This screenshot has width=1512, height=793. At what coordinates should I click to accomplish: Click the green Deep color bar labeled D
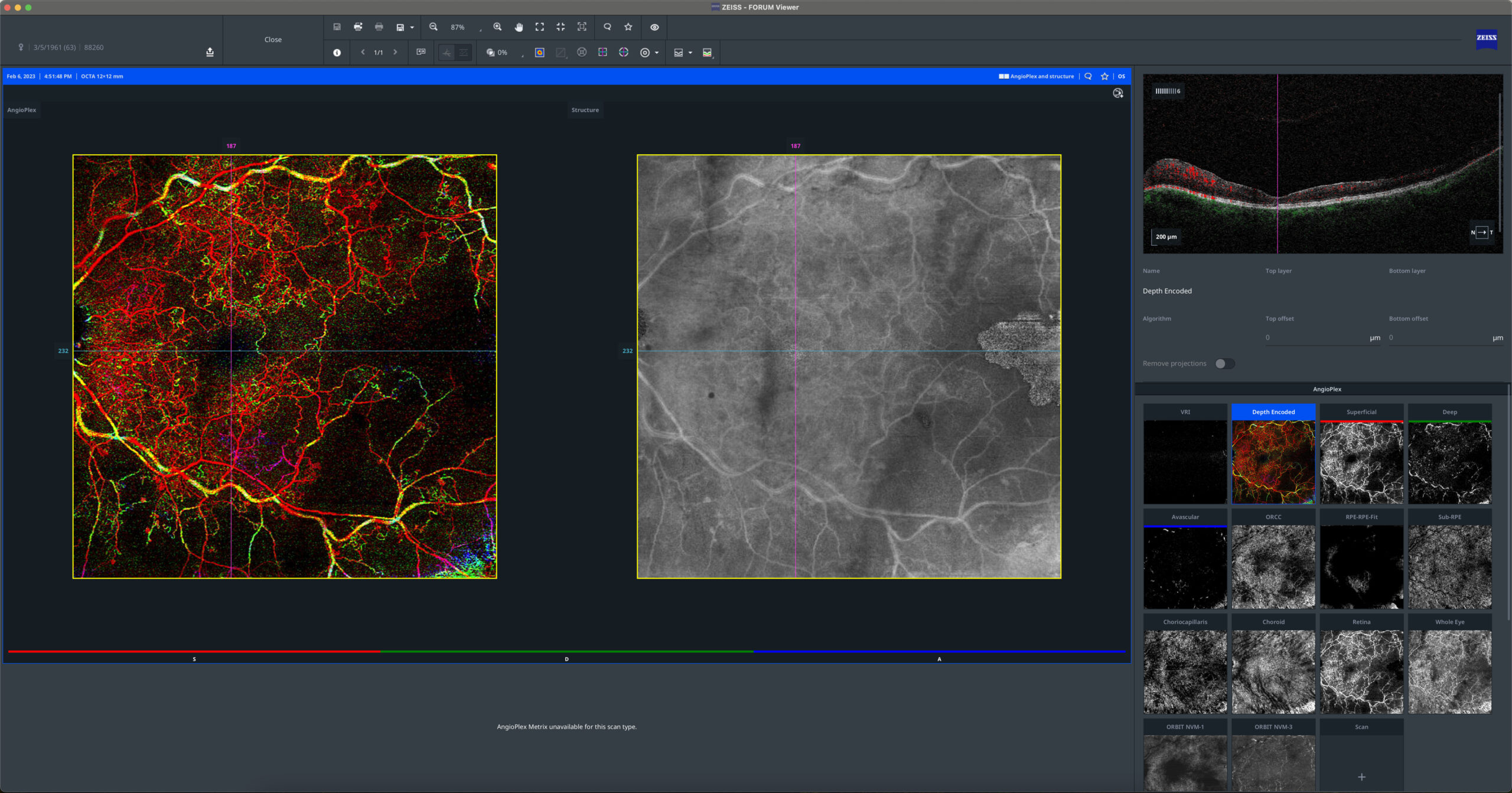point(567,652)
